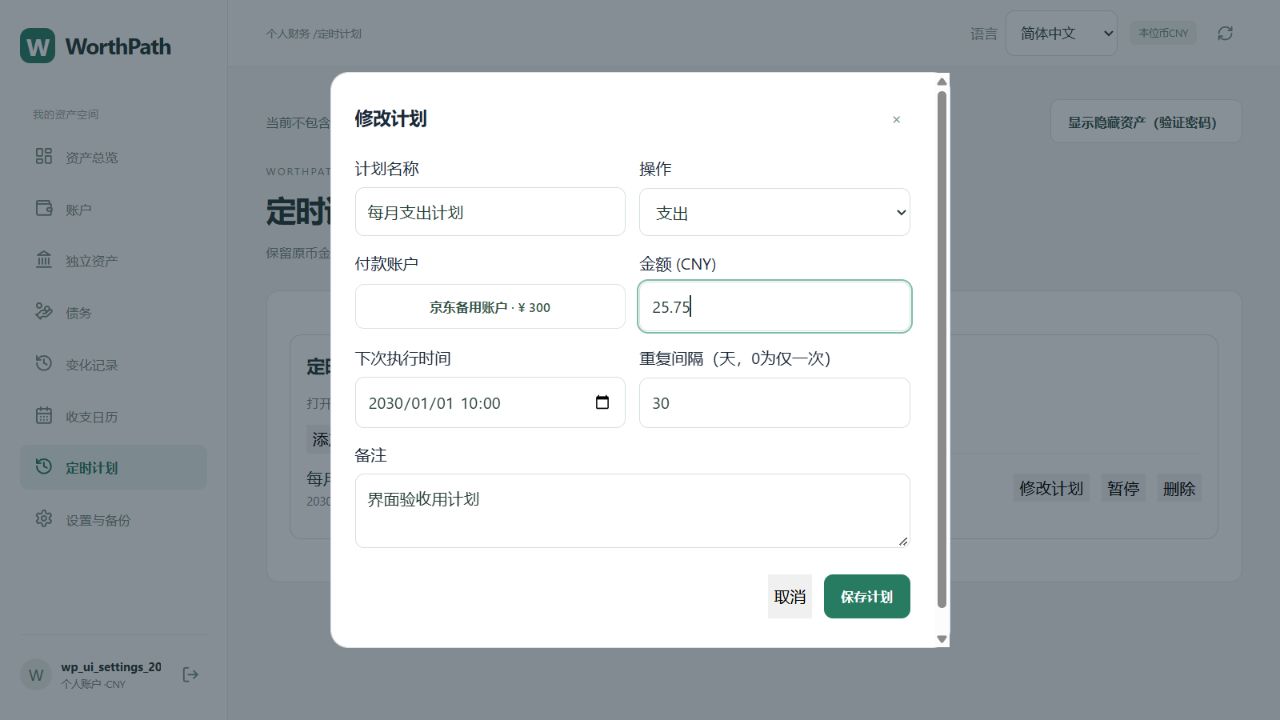Open 收支日历 page
Image resolution: width=1280 pixels, height=720 pixels.
113,417
